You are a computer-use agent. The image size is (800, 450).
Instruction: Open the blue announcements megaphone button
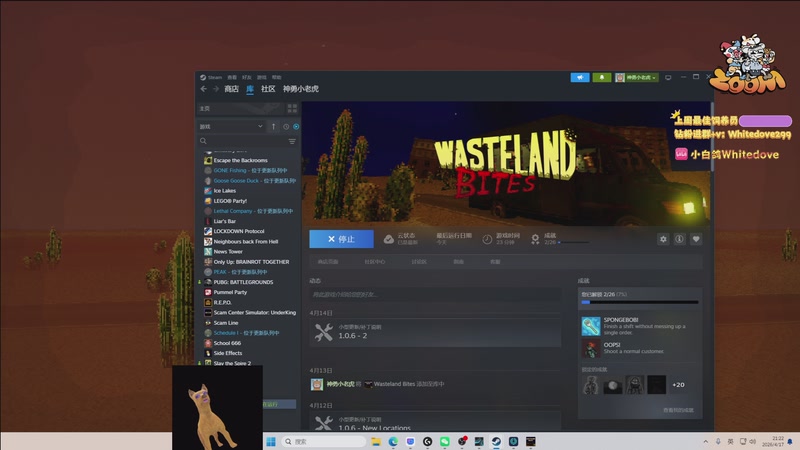580,78
